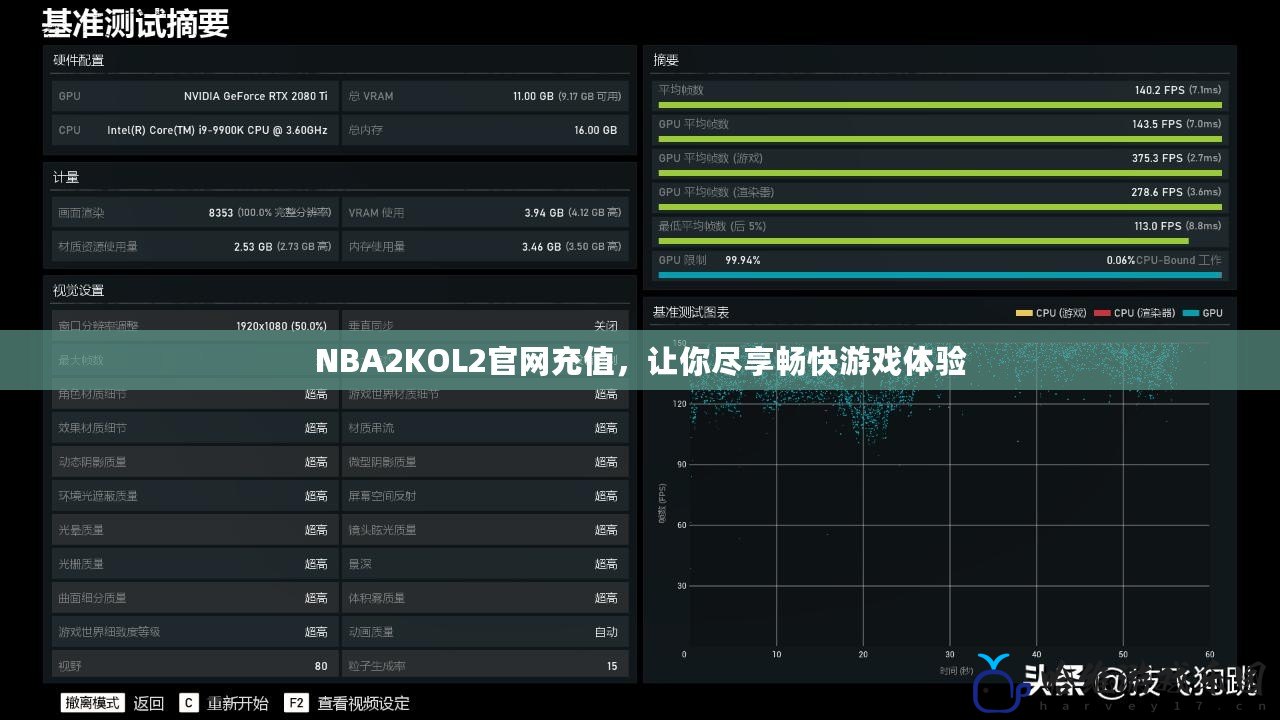Click the GPU 平均帧数 143.5 FPS row

[939, 128]
